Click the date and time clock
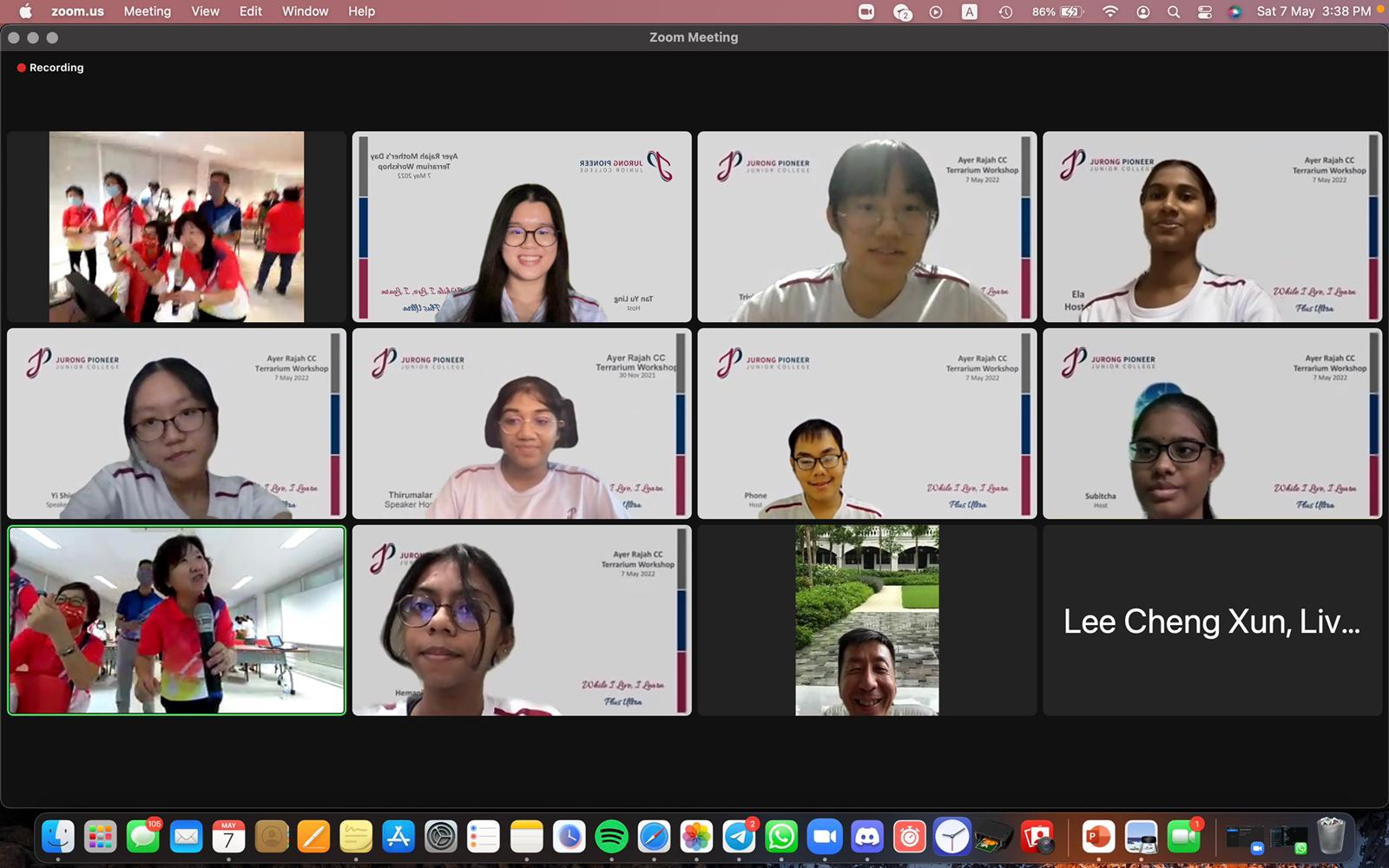 [1313, 11]
